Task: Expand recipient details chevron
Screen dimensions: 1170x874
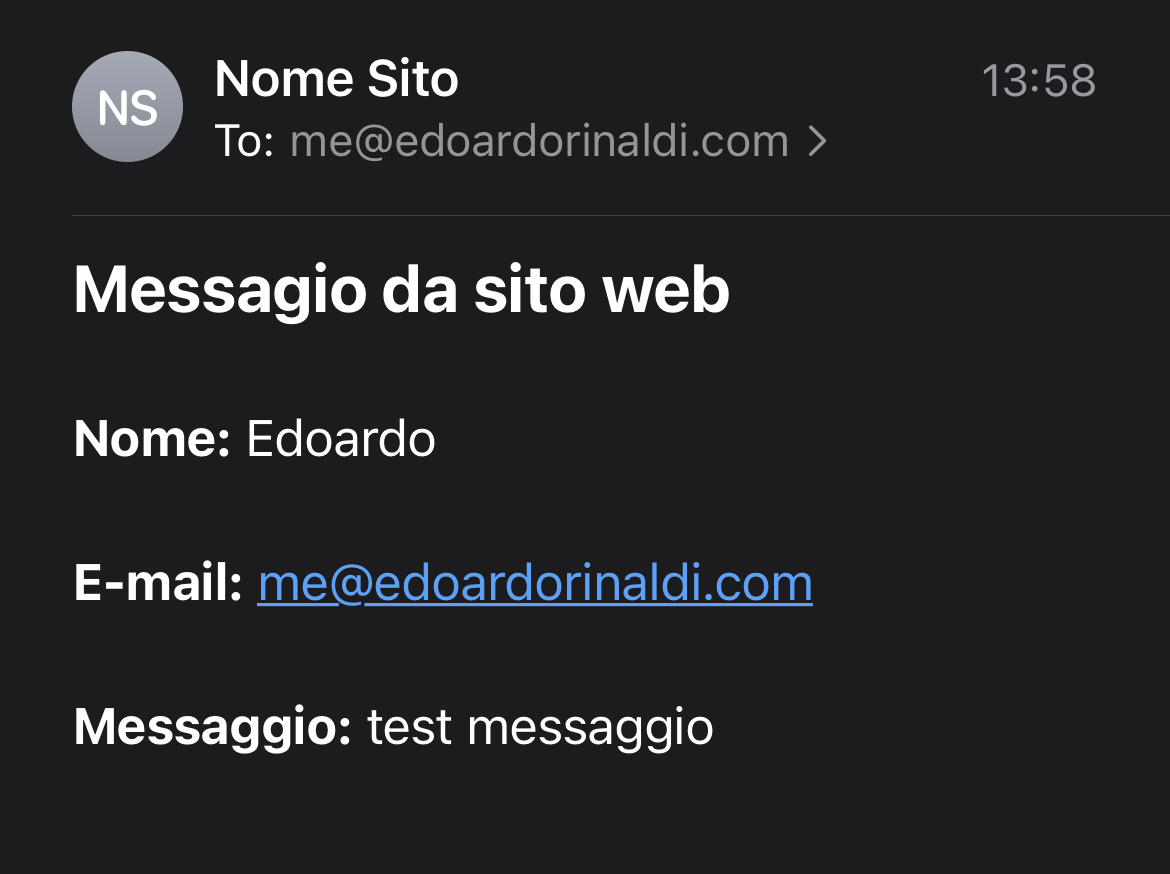Action: tap(818, 143)
